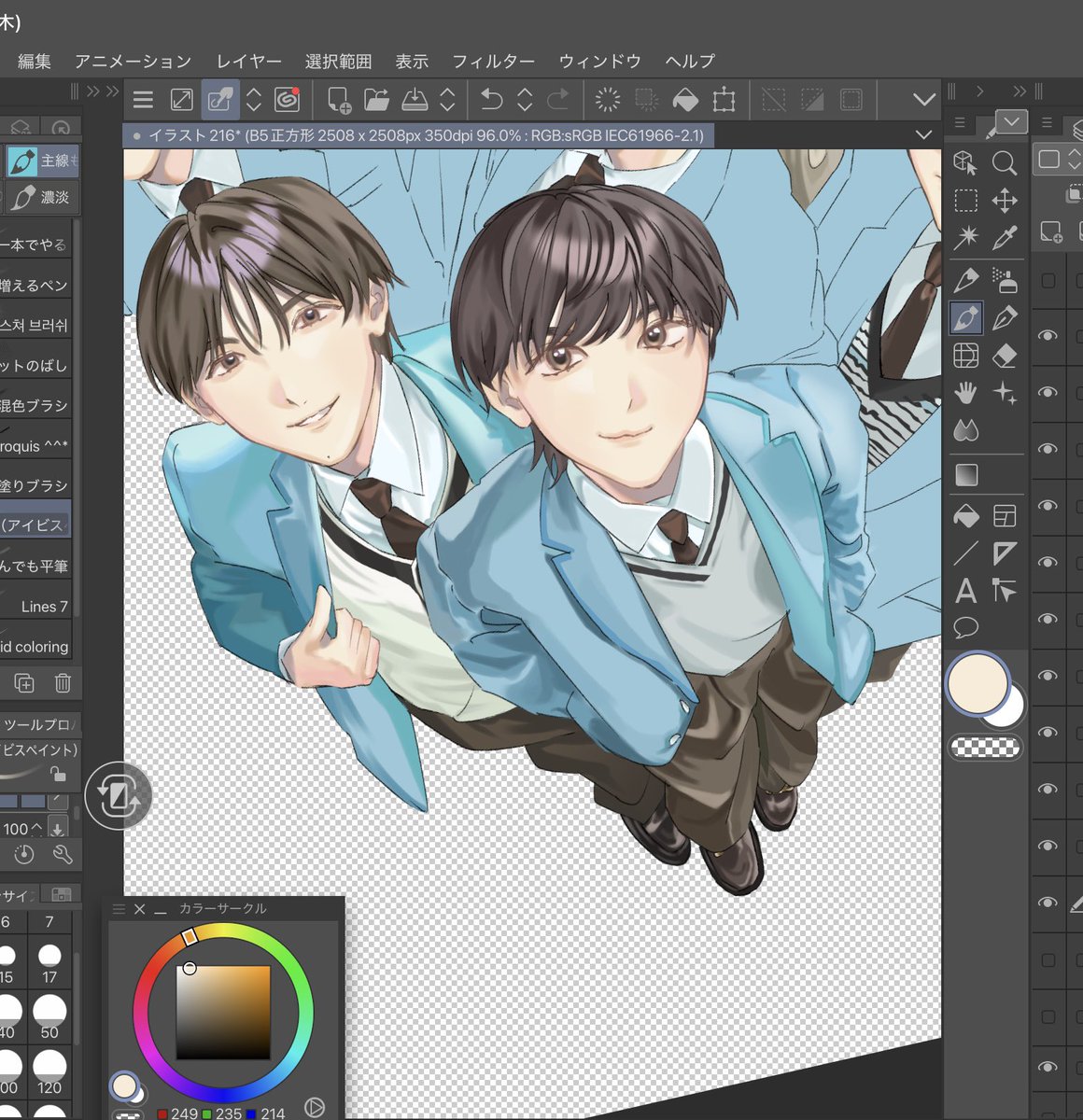Open Clip Studio launcher icon
The image size is (1083, 1120).
[x=288, y=99]
